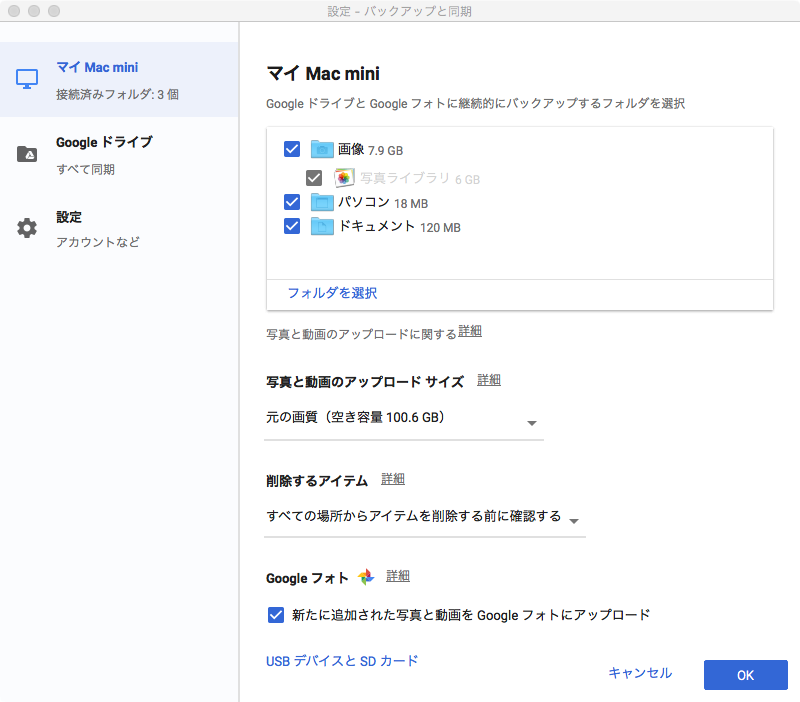Uncheck the パソコン folder checkbox
The image size is (800, 702).
292,203
